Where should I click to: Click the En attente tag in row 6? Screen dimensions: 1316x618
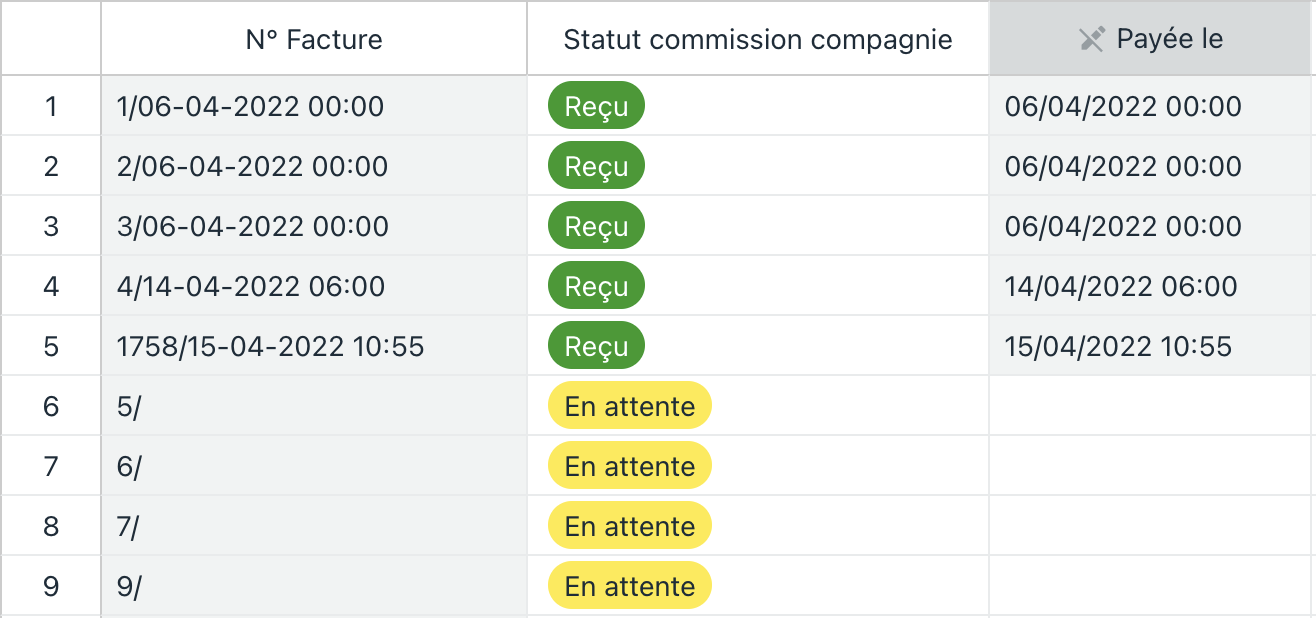click(x=629, y=406)
